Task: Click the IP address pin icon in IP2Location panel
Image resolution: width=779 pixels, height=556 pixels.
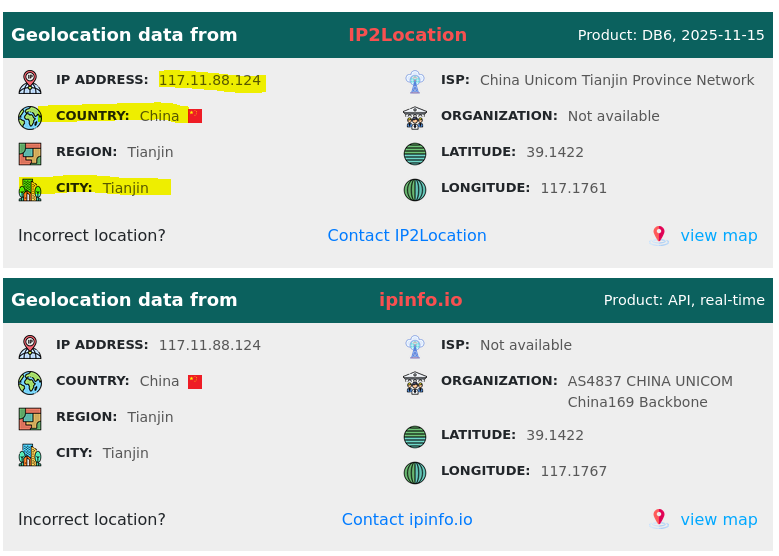Action: coord(30,82)
